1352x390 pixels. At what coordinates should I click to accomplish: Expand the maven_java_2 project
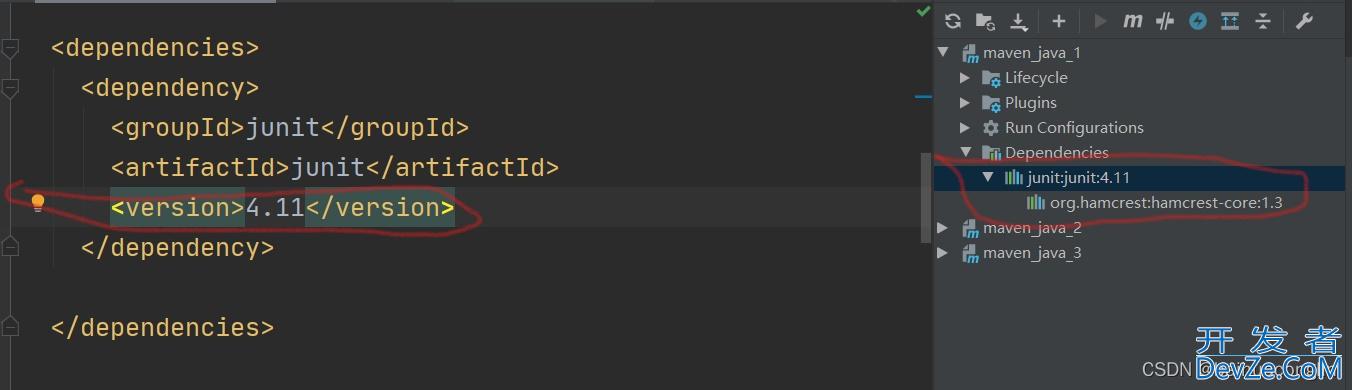click(x=943, y=228)
